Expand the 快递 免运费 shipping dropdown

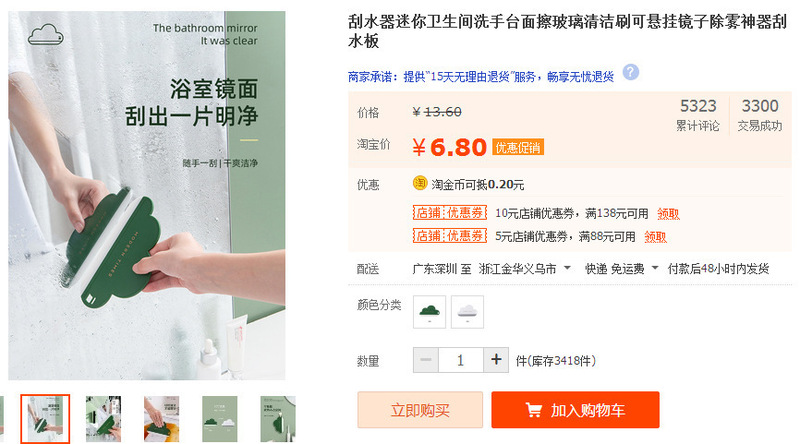[621, 269]
